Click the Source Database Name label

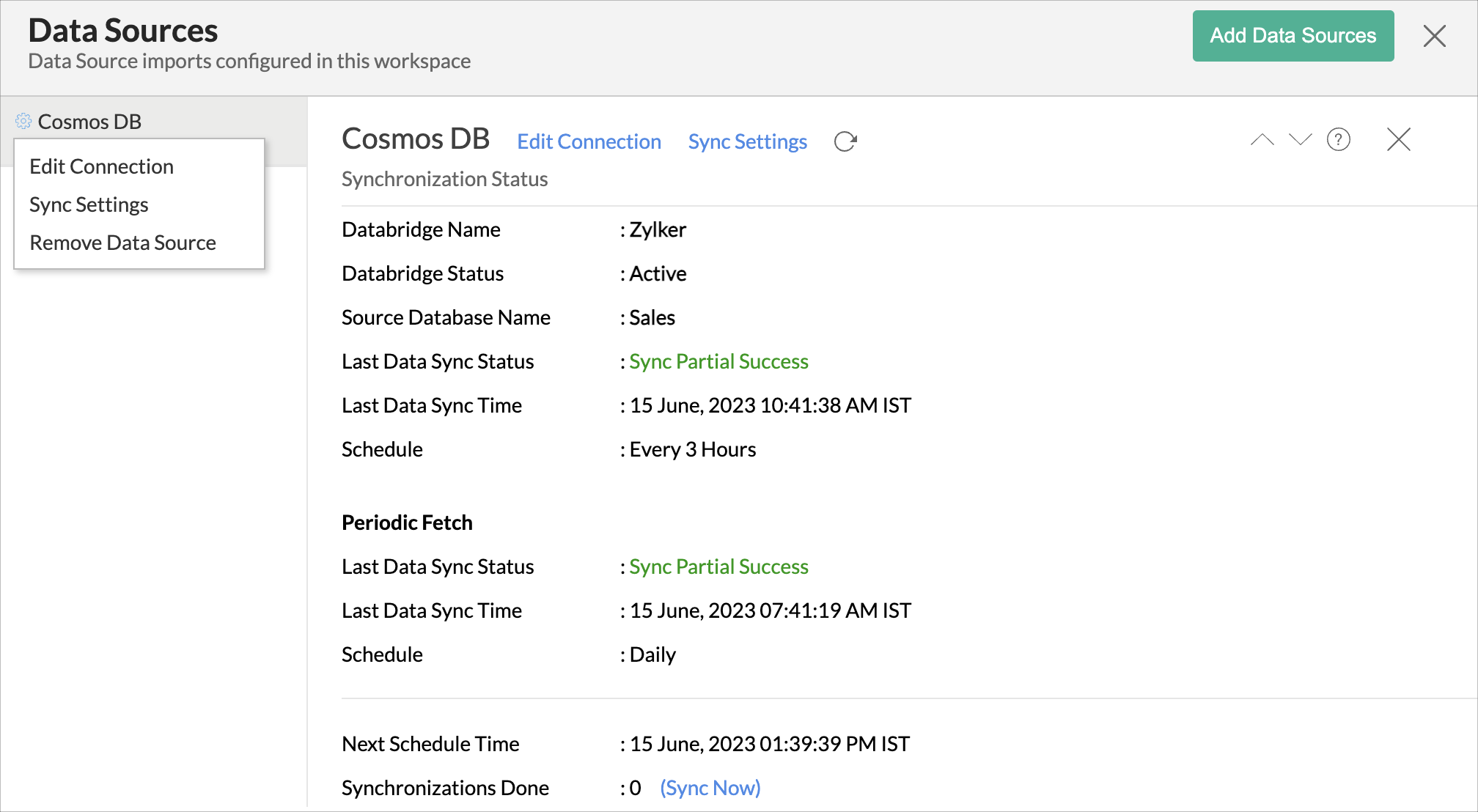[x=446, y=317]
